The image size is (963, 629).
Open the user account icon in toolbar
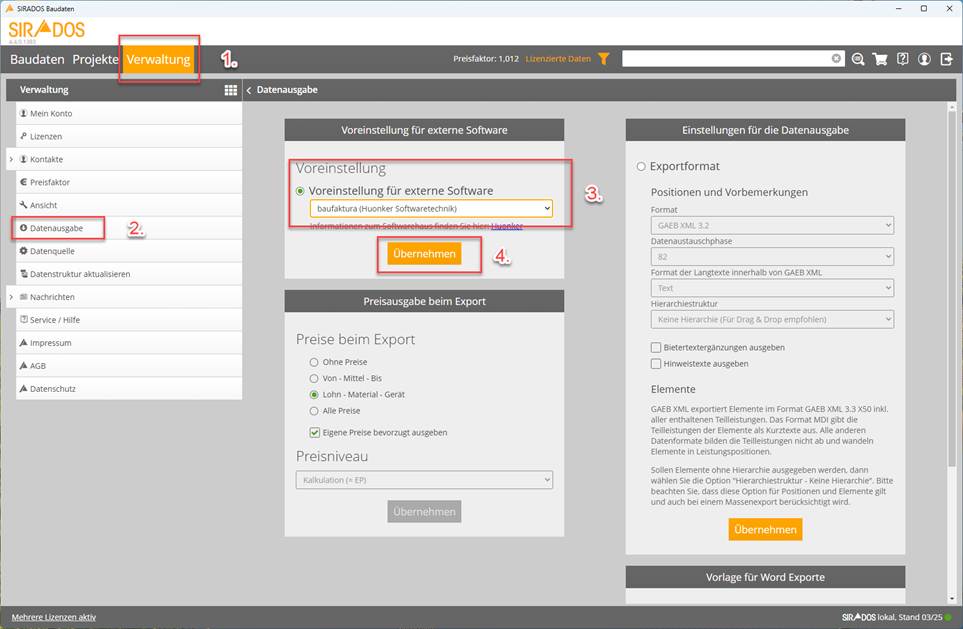click(x=924, y=59)
